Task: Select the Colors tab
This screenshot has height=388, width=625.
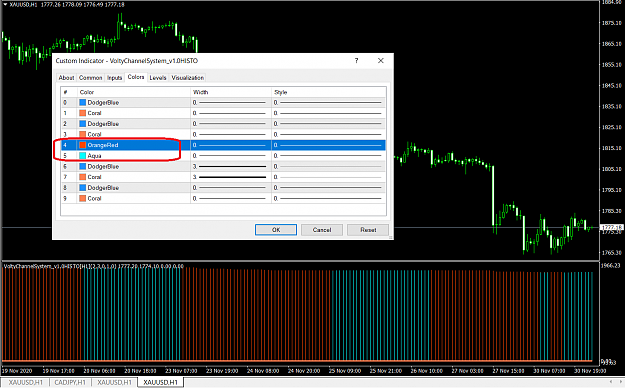Action: tap(136, 77)
